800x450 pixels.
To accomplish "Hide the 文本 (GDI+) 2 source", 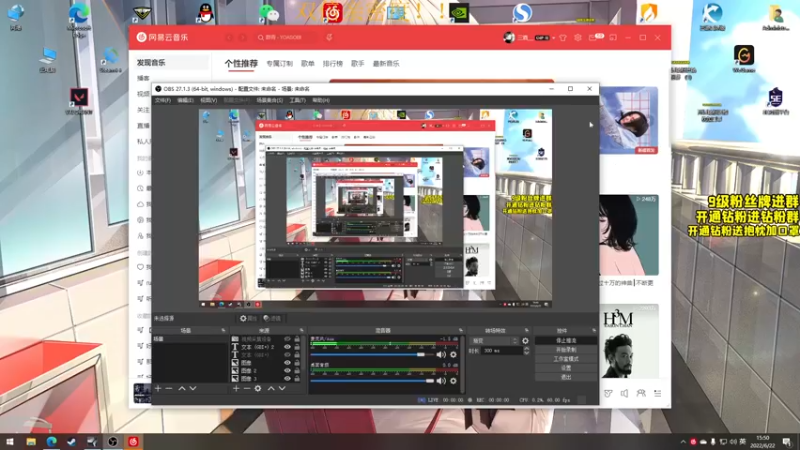I will (x=287, y=347).
